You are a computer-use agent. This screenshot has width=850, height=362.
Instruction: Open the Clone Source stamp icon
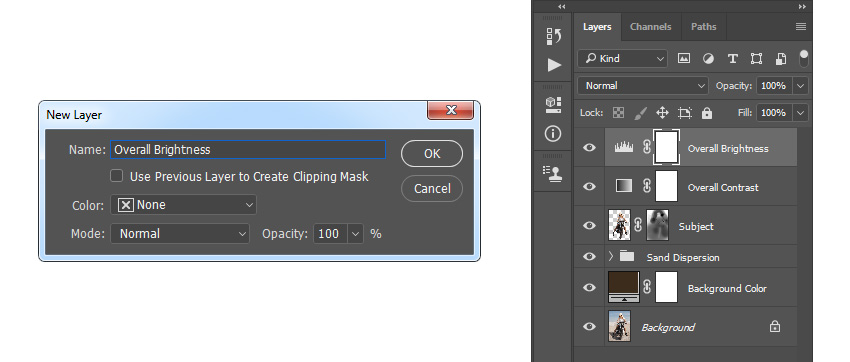point(553,173)
